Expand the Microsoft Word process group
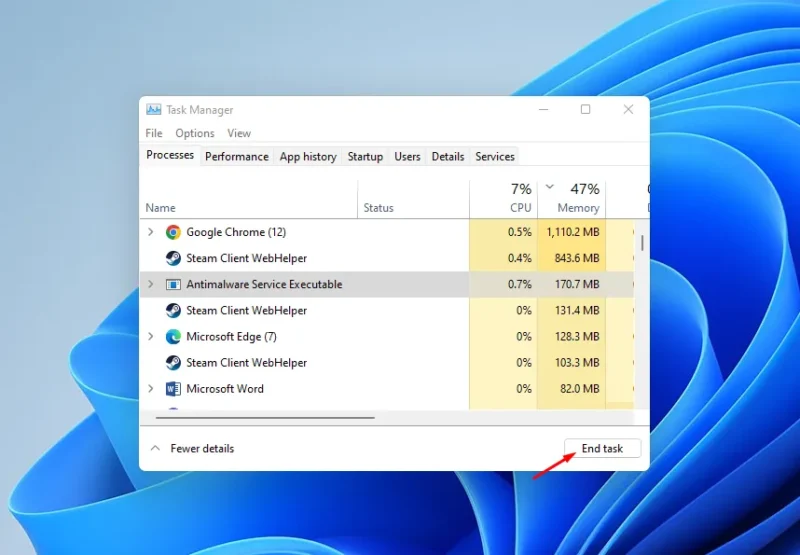800x555 pixels. [x=151, y=389]
